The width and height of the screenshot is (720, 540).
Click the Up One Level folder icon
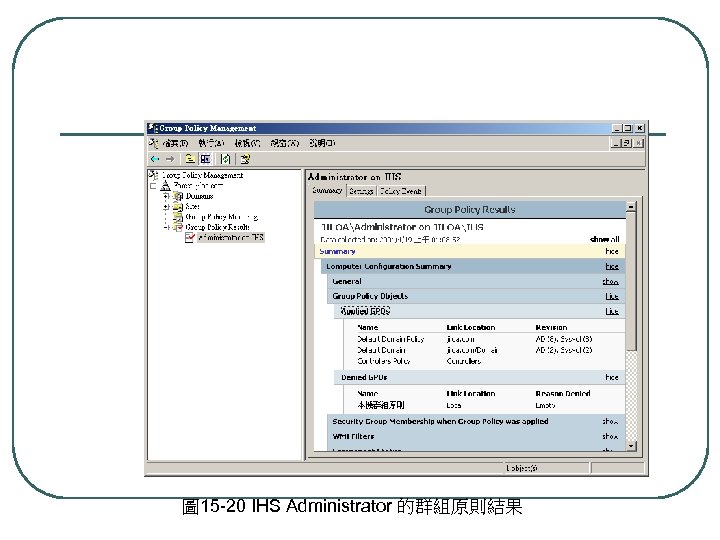190,159
